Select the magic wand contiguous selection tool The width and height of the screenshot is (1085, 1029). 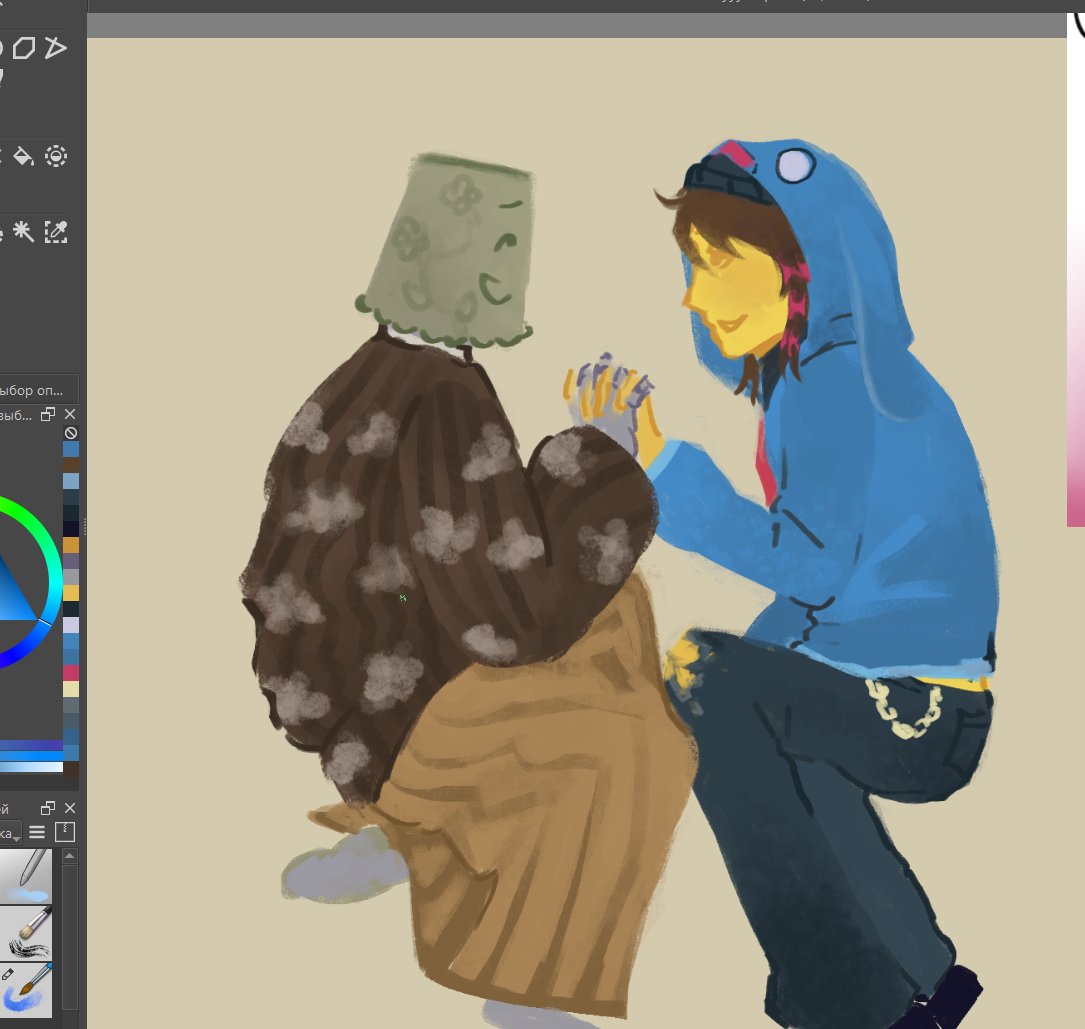[x=24, y=232]
